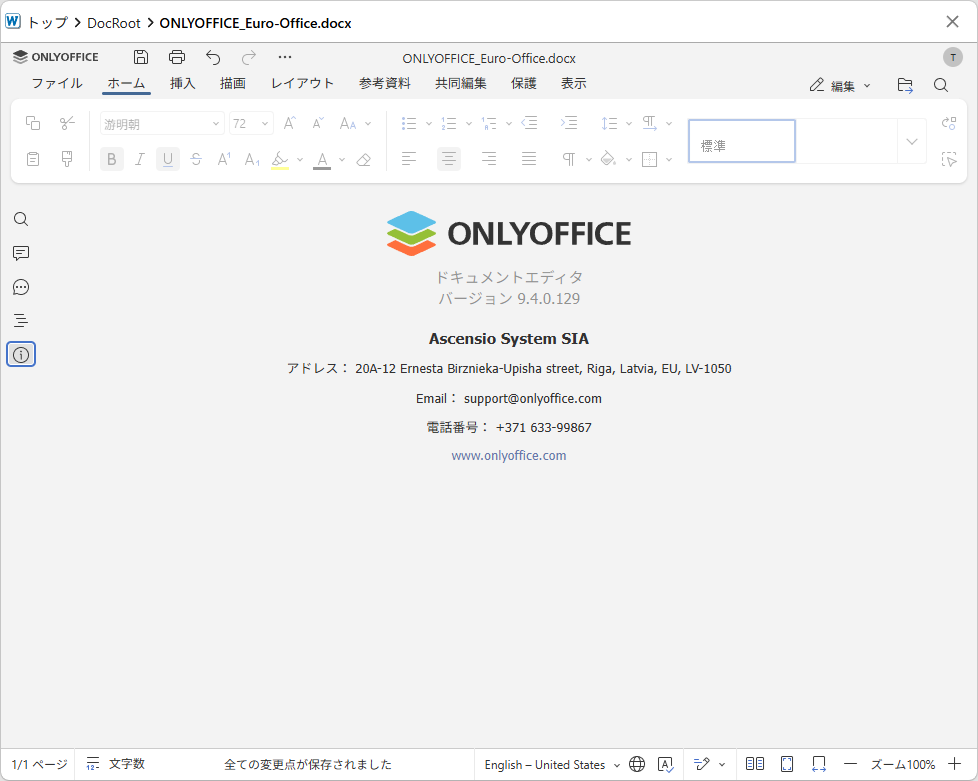Align paragraph center

pos(449,160)
